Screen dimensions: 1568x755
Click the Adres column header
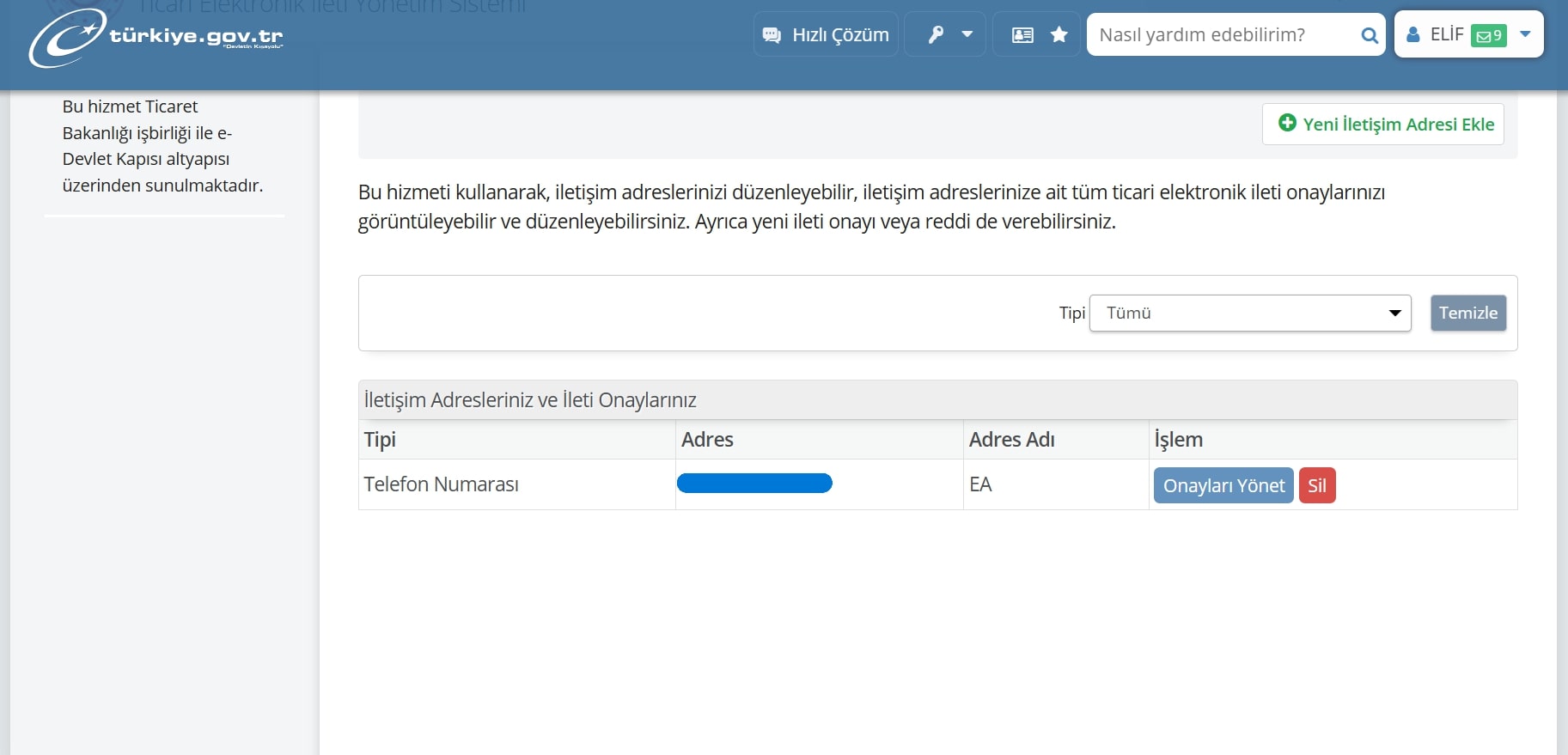pos(707,440)
